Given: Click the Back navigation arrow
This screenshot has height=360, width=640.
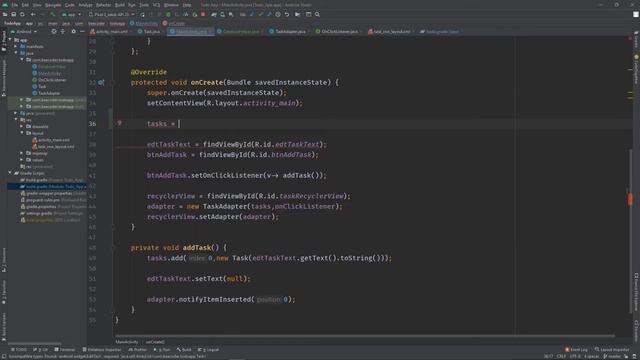Looking at the screenshot, I should pyautogui.click(x=33, y=14).
